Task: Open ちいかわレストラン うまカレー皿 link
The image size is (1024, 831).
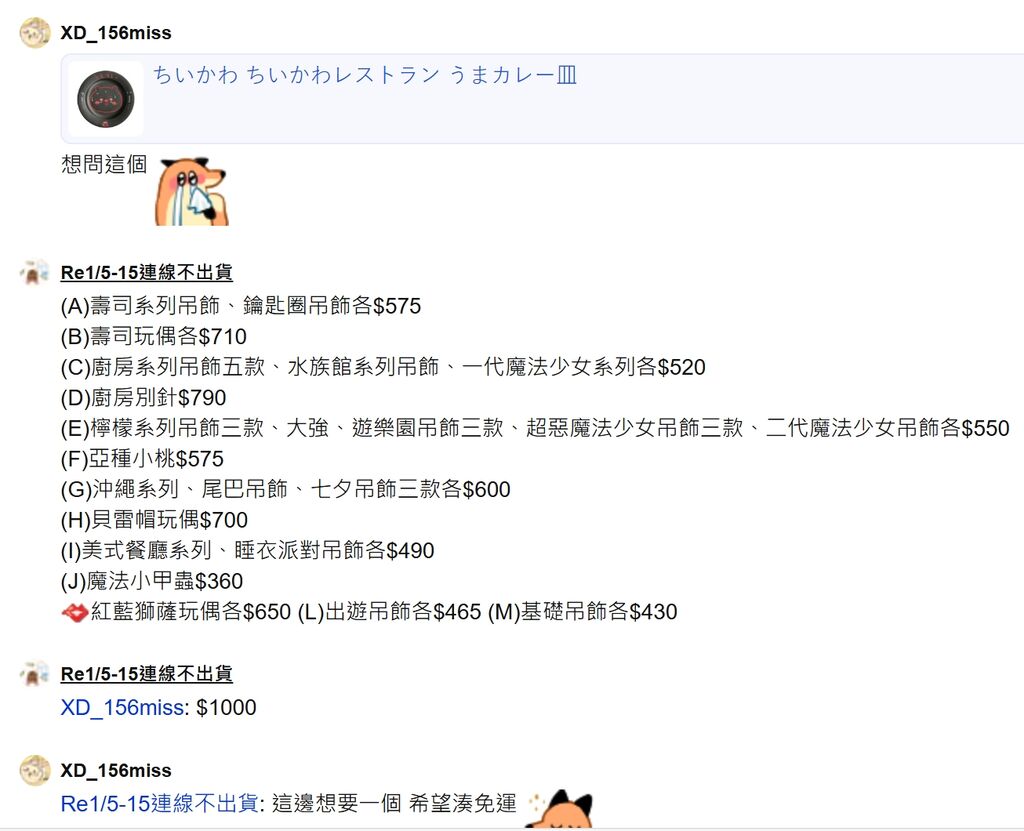Action: pyautogui.click(x=365, y=75)
